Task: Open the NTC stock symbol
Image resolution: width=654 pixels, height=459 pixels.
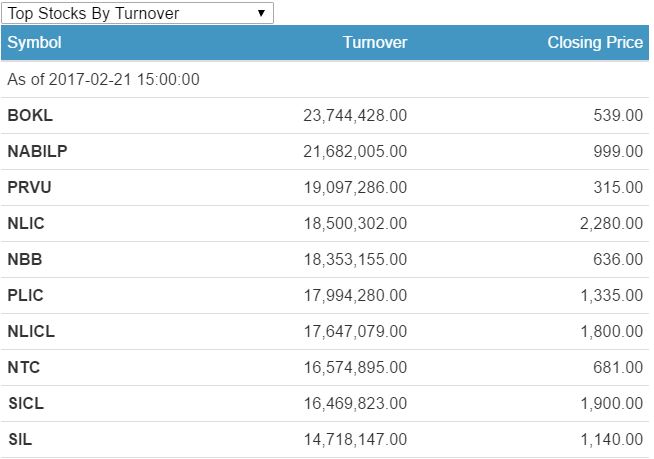Action: (x=24, y=367)
